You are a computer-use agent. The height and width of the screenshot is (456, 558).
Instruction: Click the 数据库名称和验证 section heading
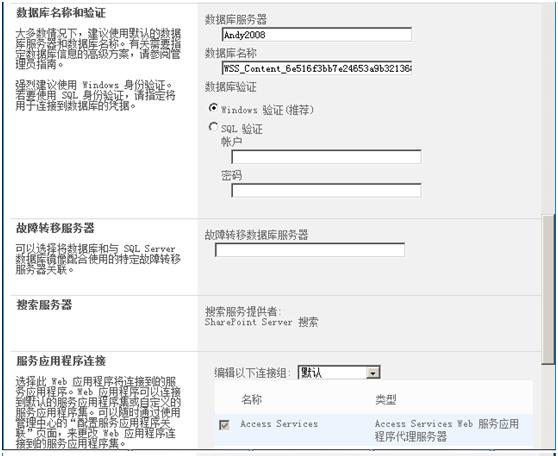click(61, 13)
